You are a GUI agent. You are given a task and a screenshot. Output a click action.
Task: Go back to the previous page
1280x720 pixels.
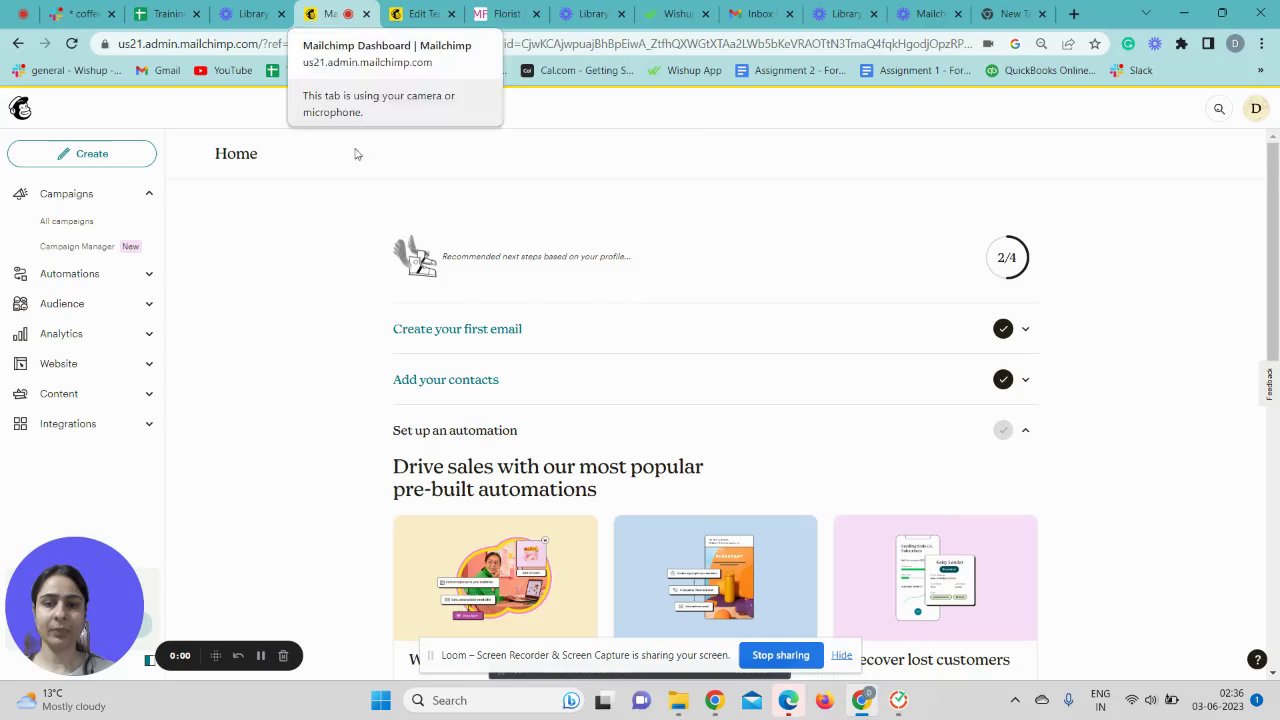point(18,44)
